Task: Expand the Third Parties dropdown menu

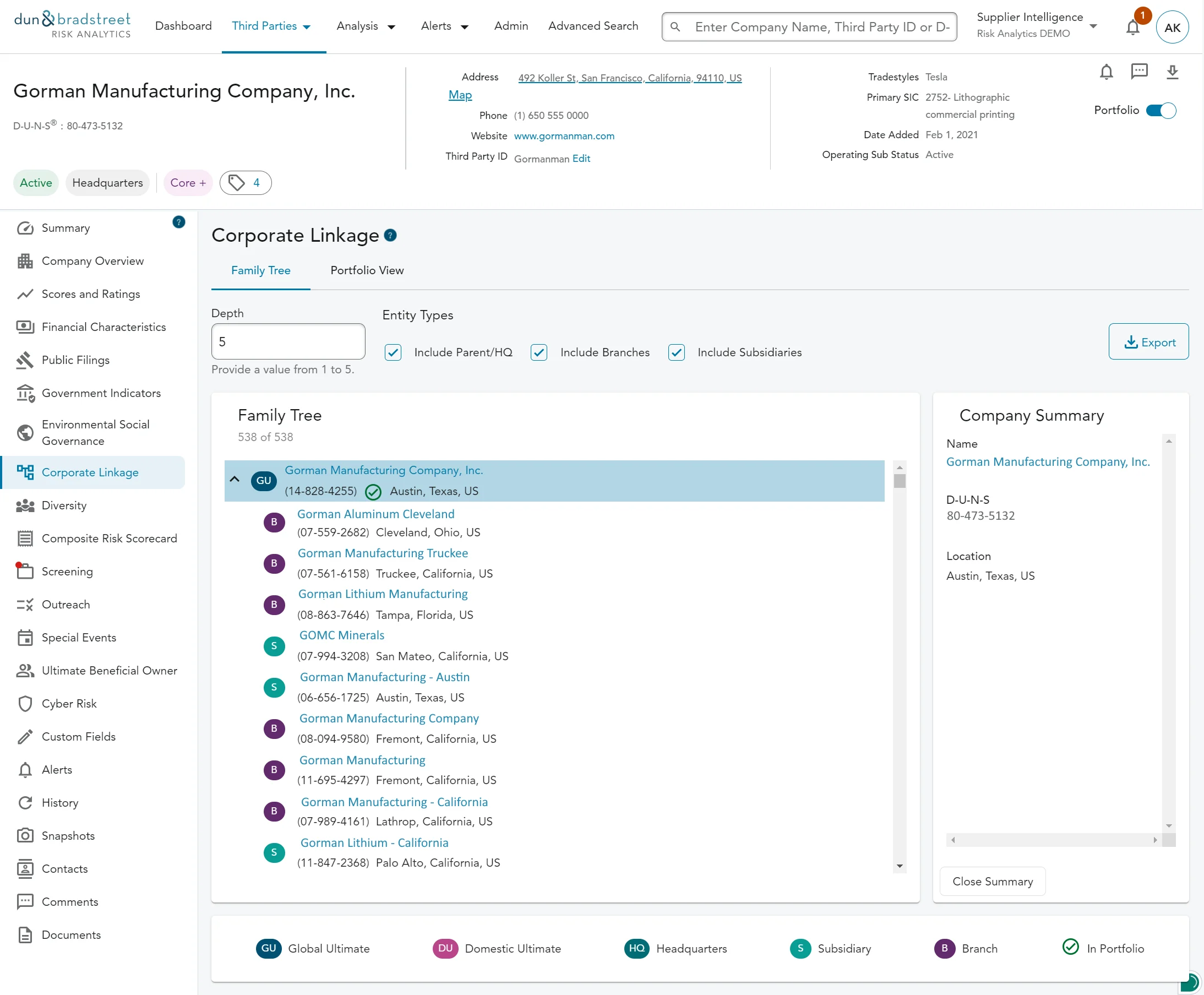Action: [x=271, y=26]
